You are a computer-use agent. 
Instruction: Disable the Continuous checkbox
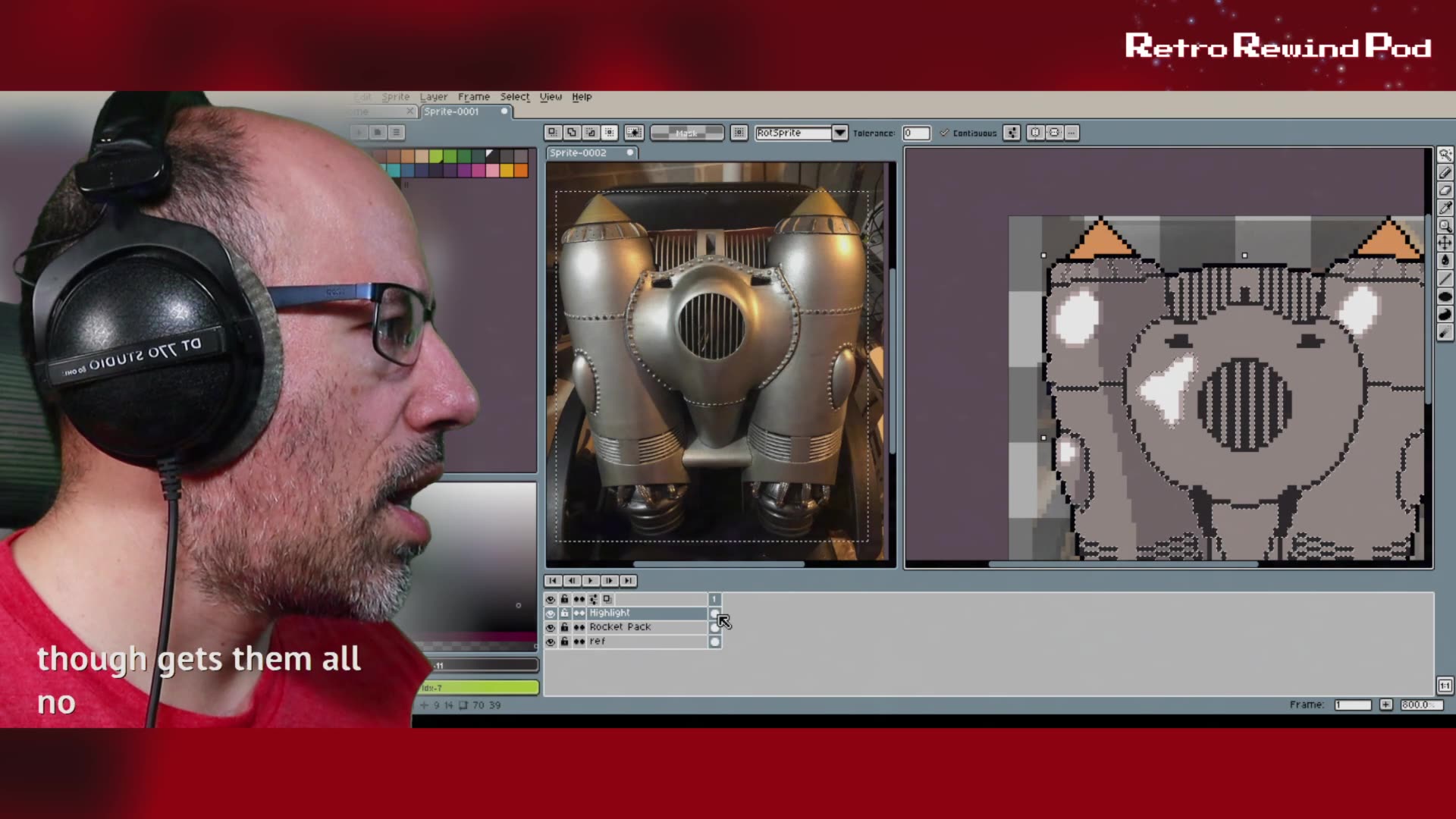[945, 133]
